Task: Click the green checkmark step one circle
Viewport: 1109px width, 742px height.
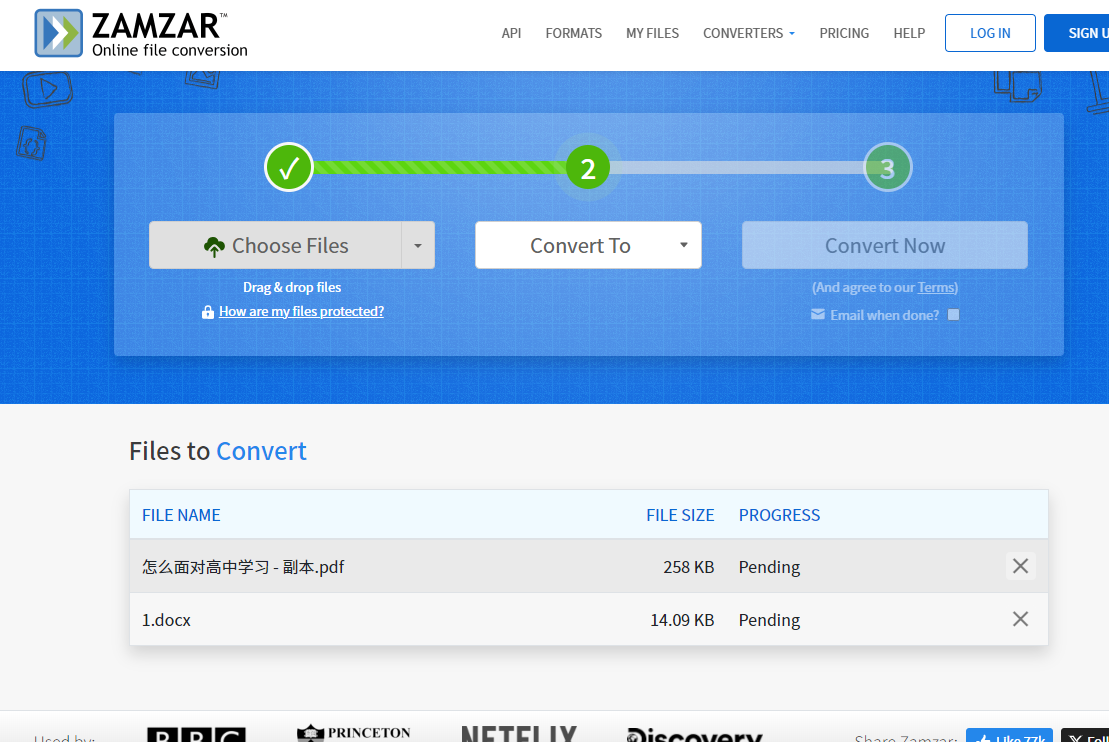Action: point(289,167)
